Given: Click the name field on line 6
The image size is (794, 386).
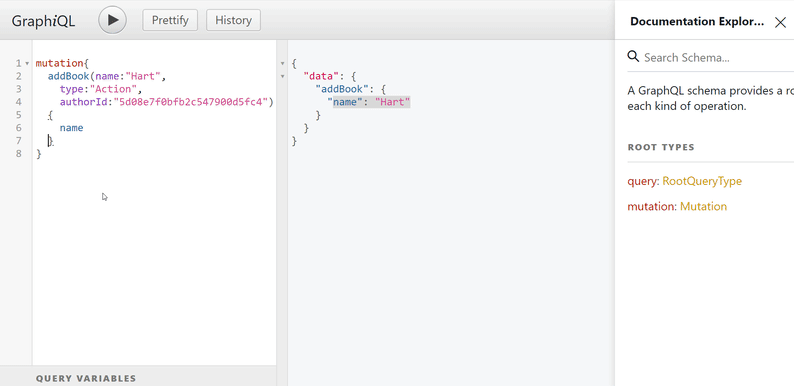Looking at the screenshot, I should [71, 128].
